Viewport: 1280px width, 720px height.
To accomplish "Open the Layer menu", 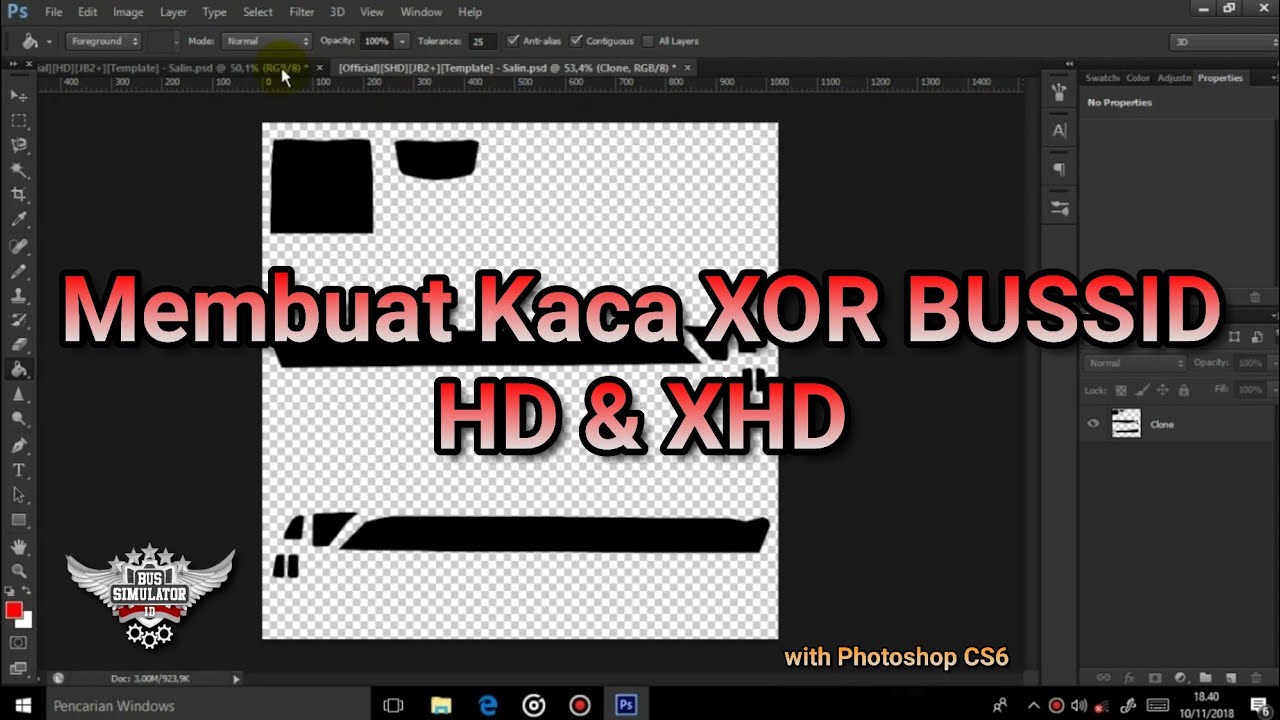I will [x=173, y=12].
